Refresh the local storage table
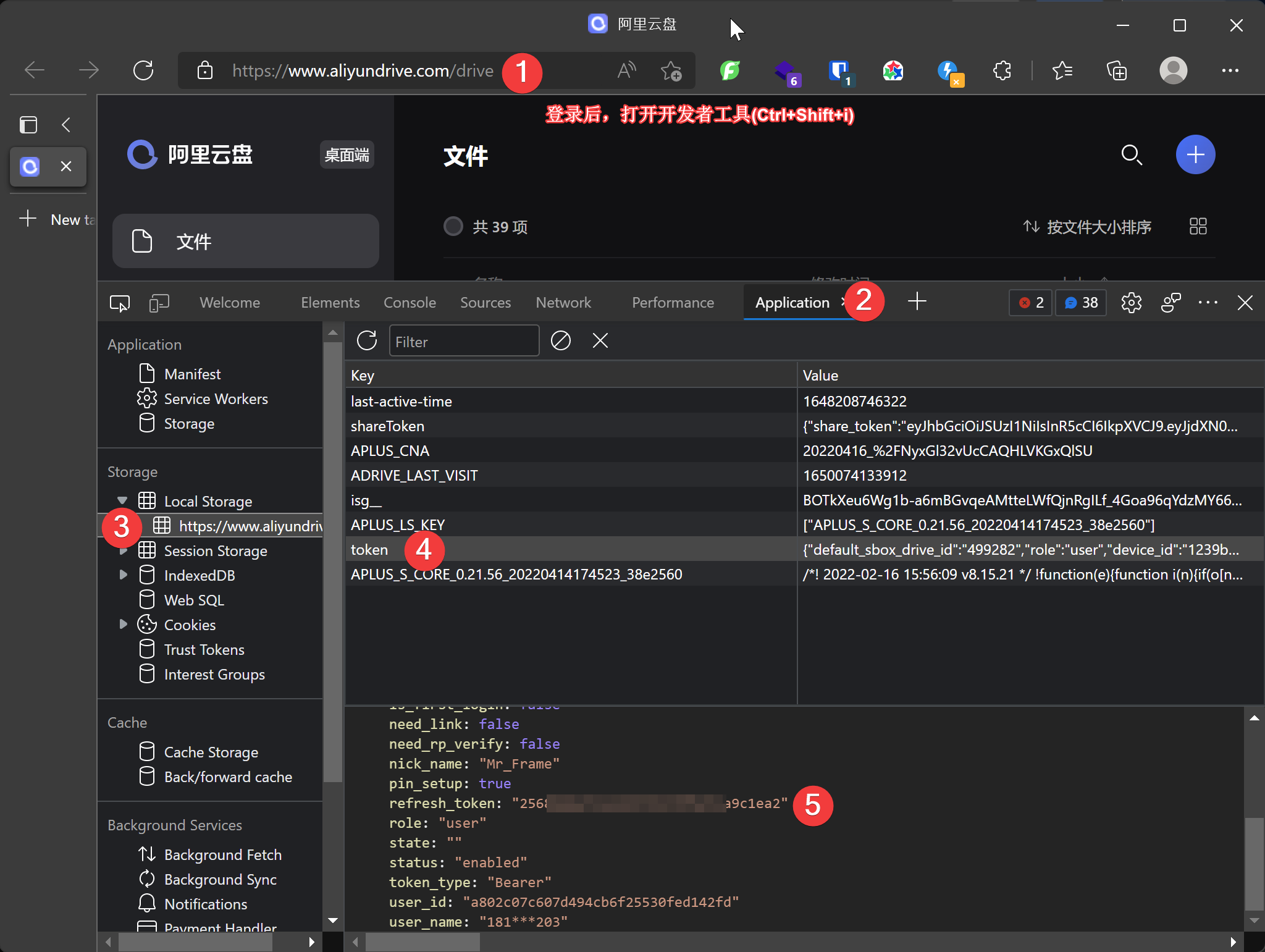 click(367, 341)
